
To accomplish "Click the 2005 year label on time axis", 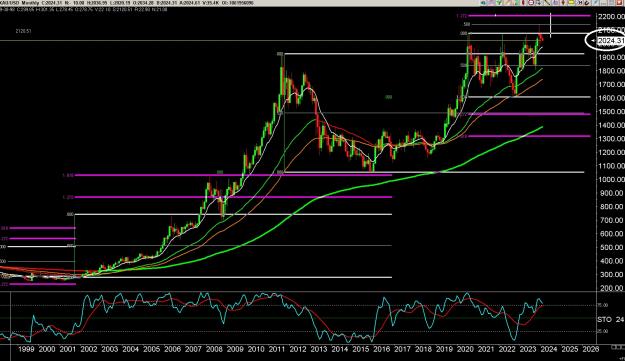I will point(151,349).
